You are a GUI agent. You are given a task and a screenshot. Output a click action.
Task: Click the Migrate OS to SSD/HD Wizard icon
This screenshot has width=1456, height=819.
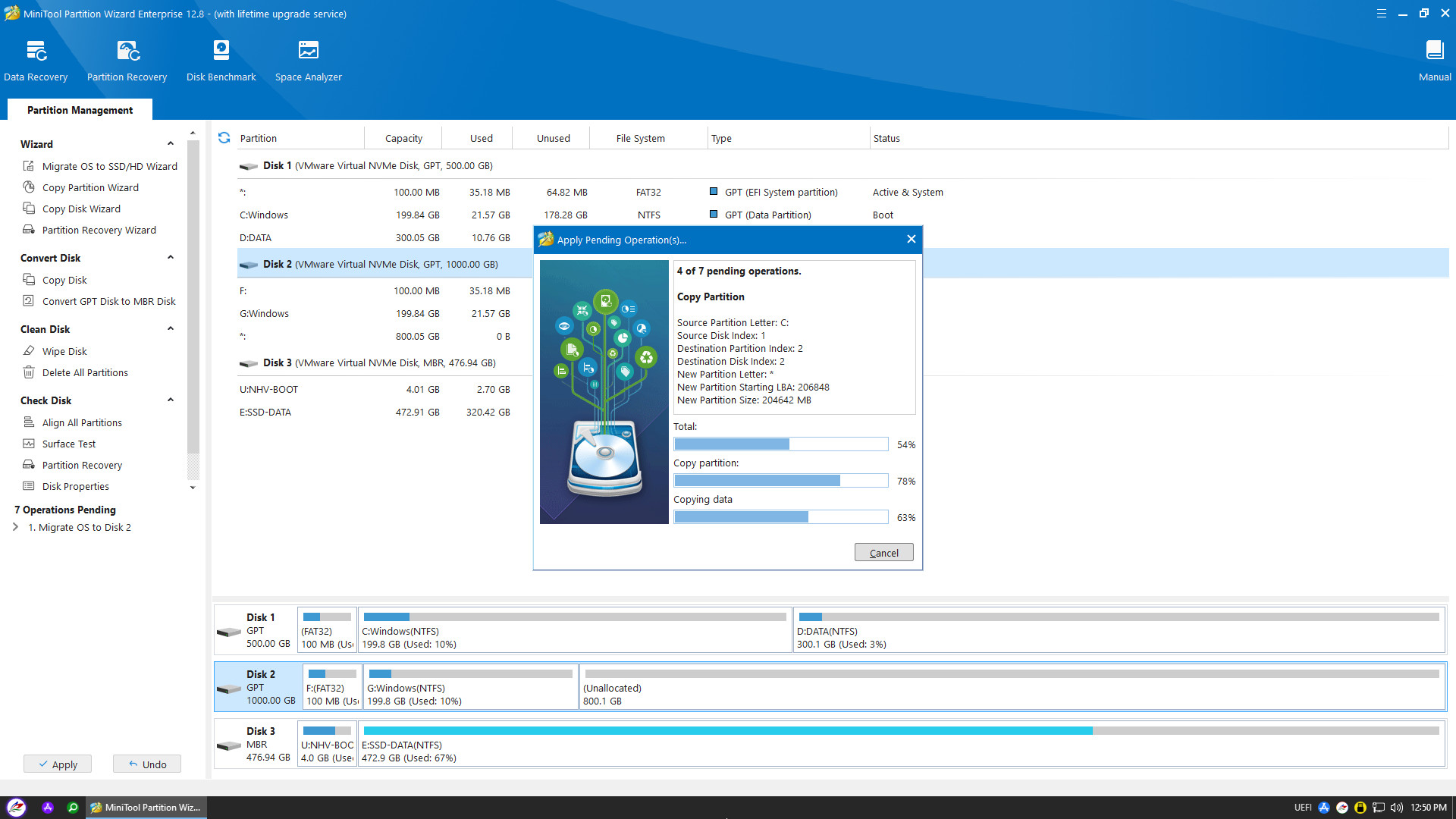[29, 166]
